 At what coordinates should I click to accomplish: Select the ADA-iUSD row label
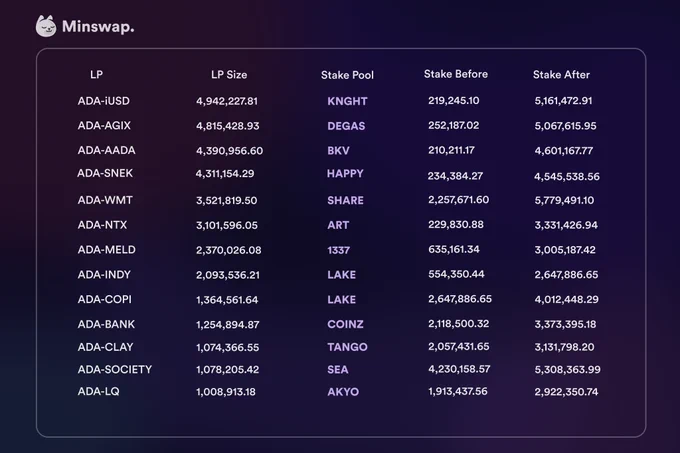(104, 101)
